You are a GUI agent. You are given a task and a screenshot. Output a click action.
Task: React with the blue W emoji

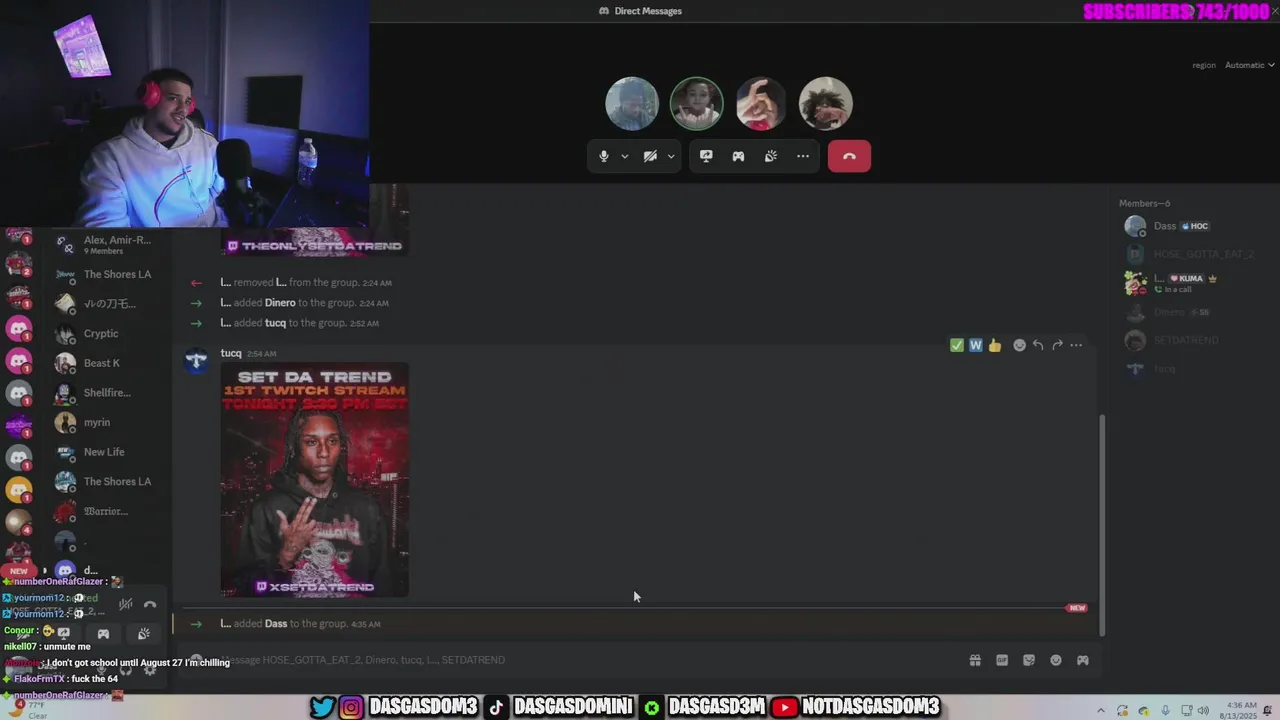tap(975, 345)
